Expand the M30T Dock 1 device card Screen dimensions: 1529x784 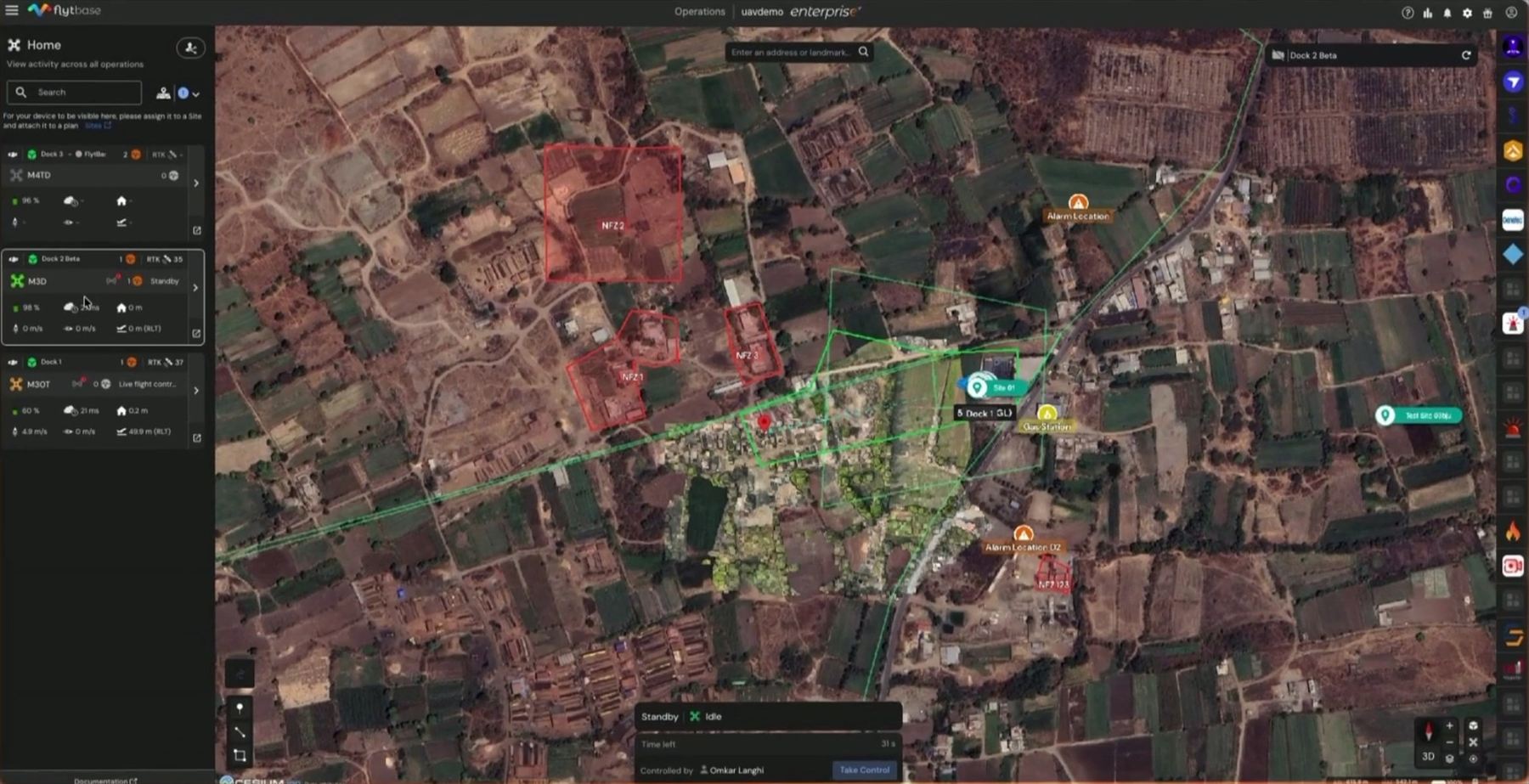coord(196,391)
